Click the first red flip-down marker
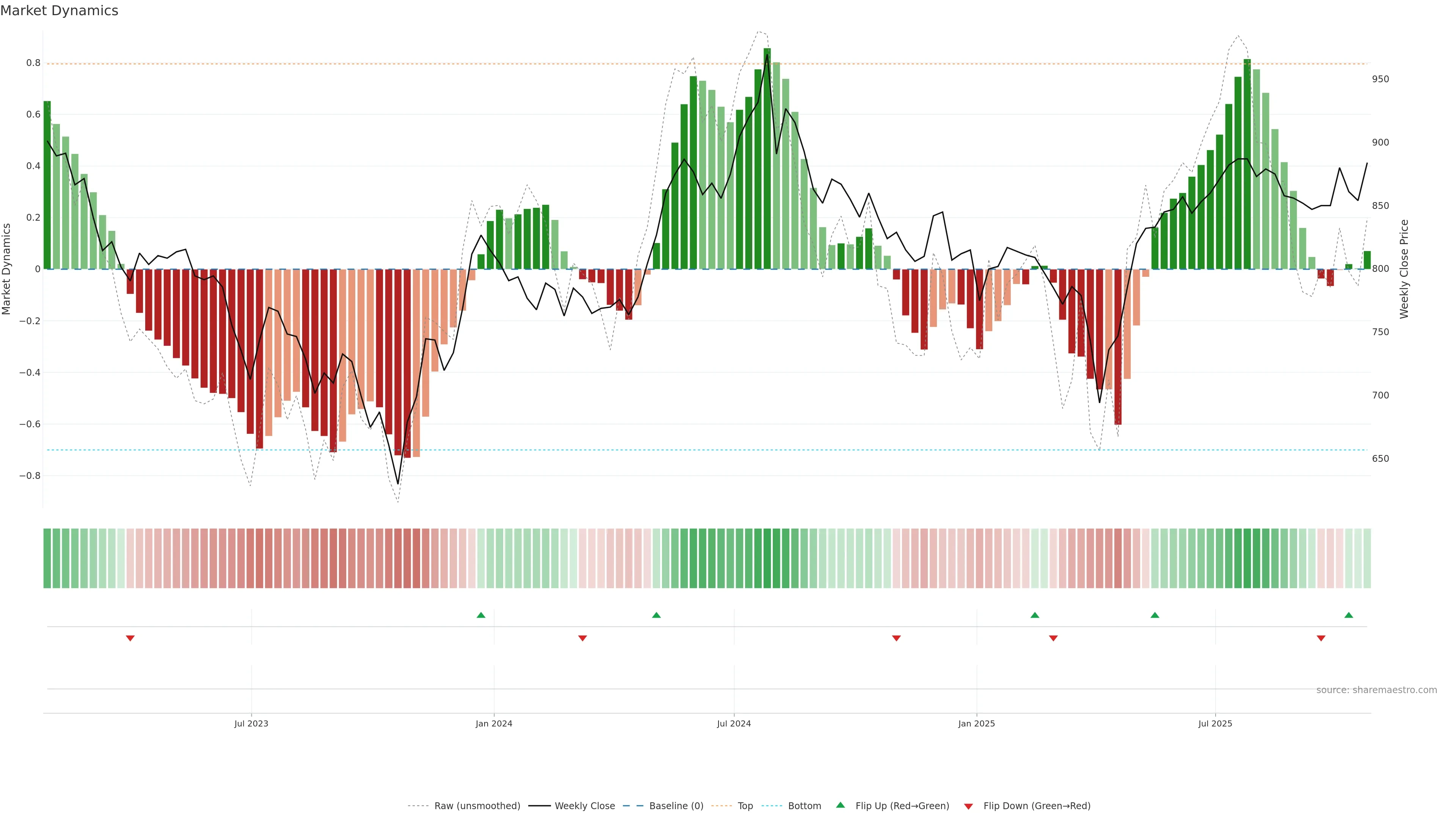1456x819 pixels. 130,638
